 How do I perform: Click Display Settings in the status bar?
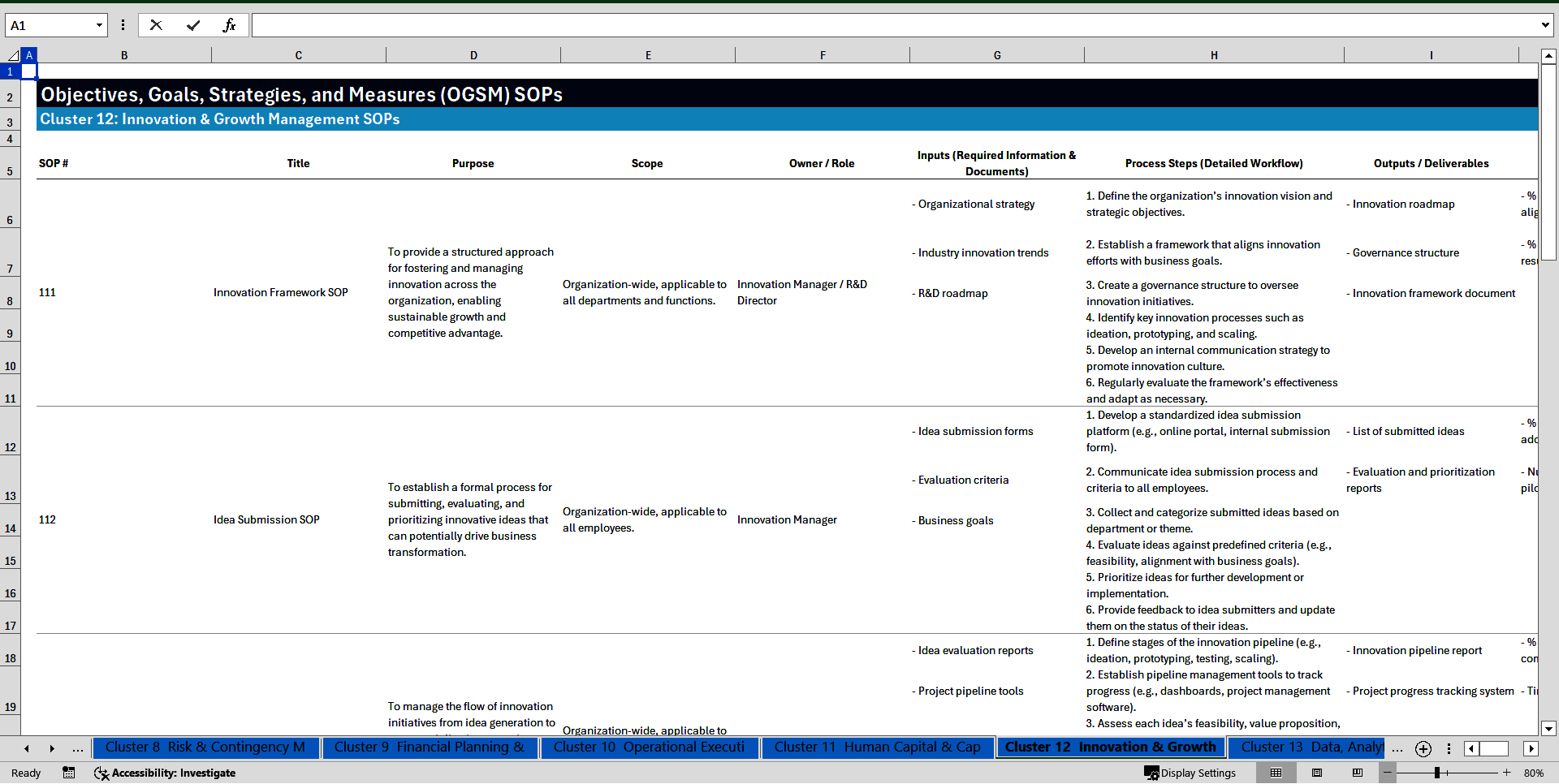pyautogui.click(x=1190, y=773)
